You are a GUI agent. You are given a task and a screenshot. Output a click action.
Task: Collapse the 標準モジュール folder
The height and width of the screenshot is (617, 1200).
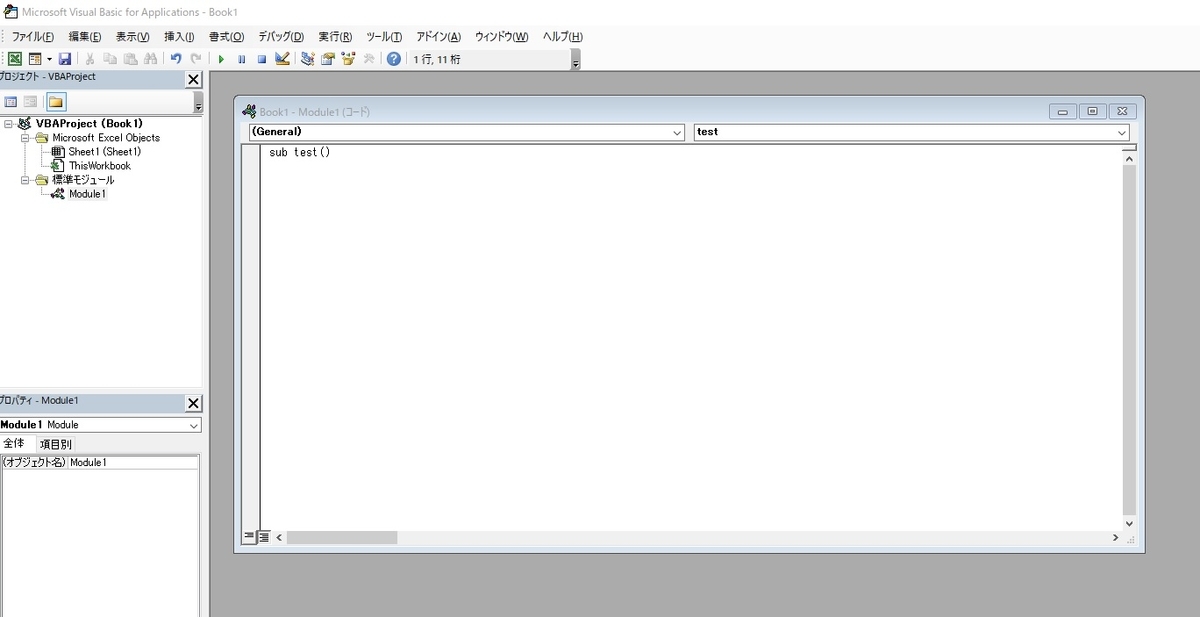[x=26, y=180]
